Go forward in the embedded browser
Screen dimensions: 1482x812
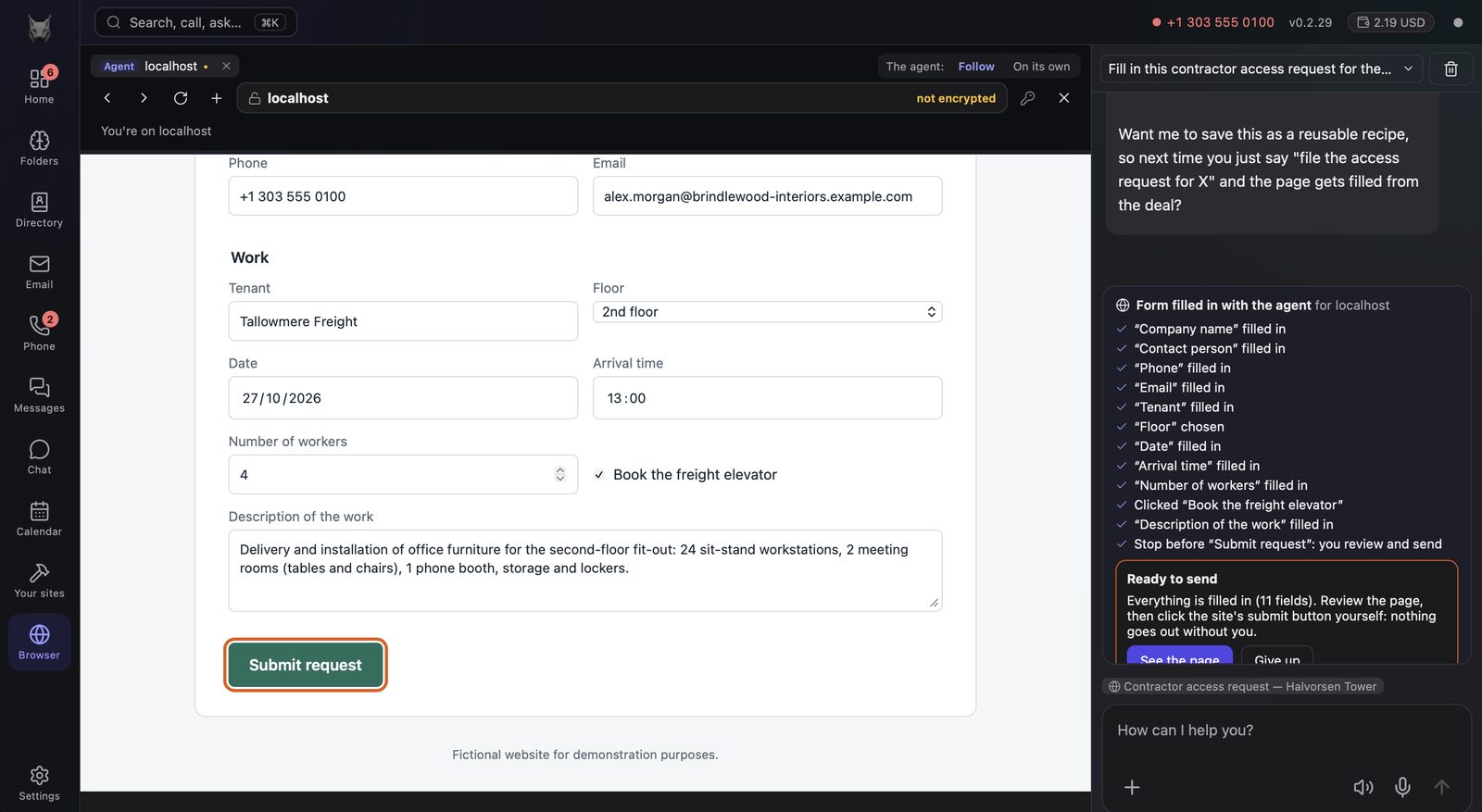[144, 98]
